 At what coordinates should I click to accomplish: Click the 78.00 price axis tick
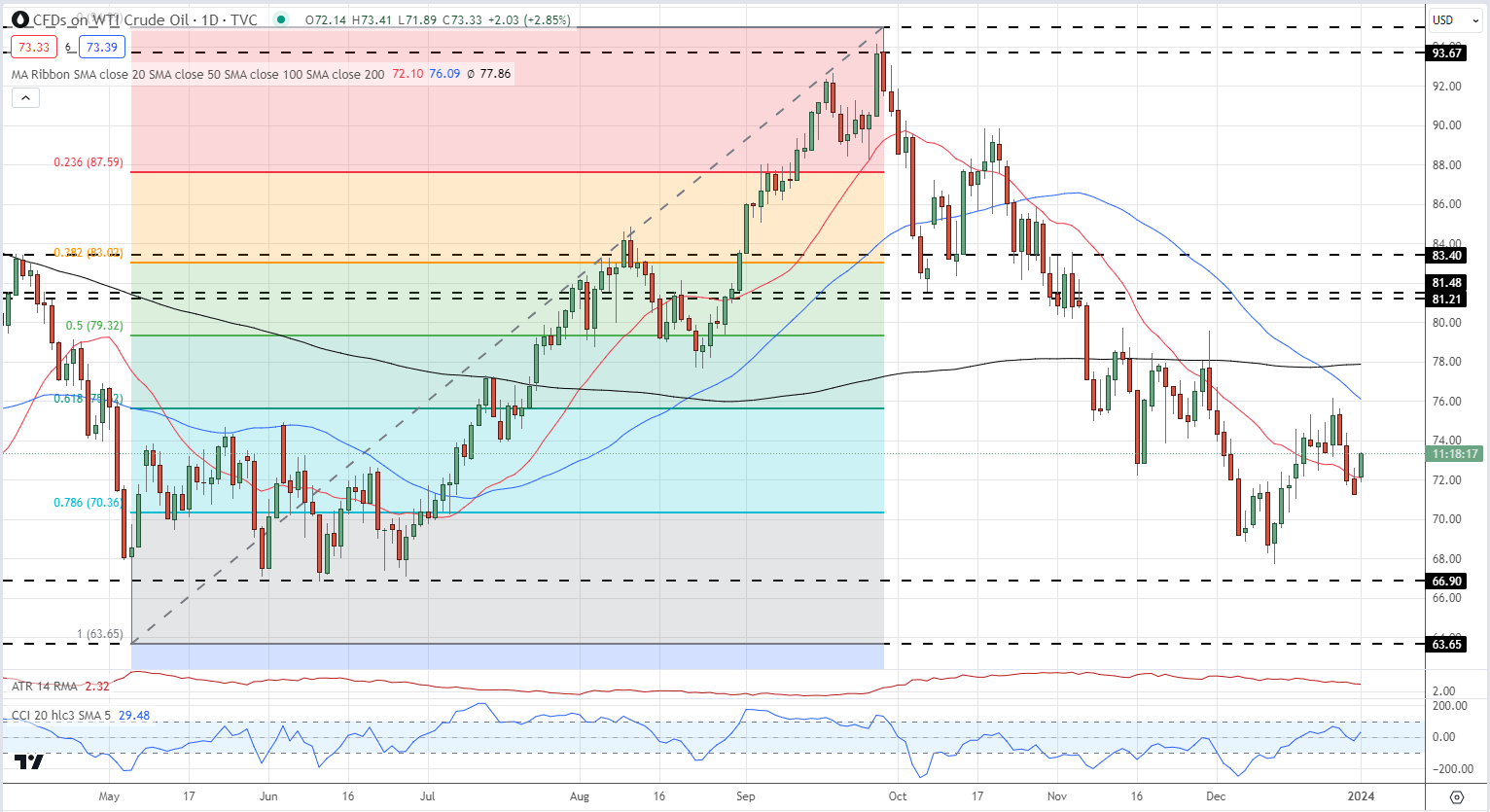pos(1446,362)
